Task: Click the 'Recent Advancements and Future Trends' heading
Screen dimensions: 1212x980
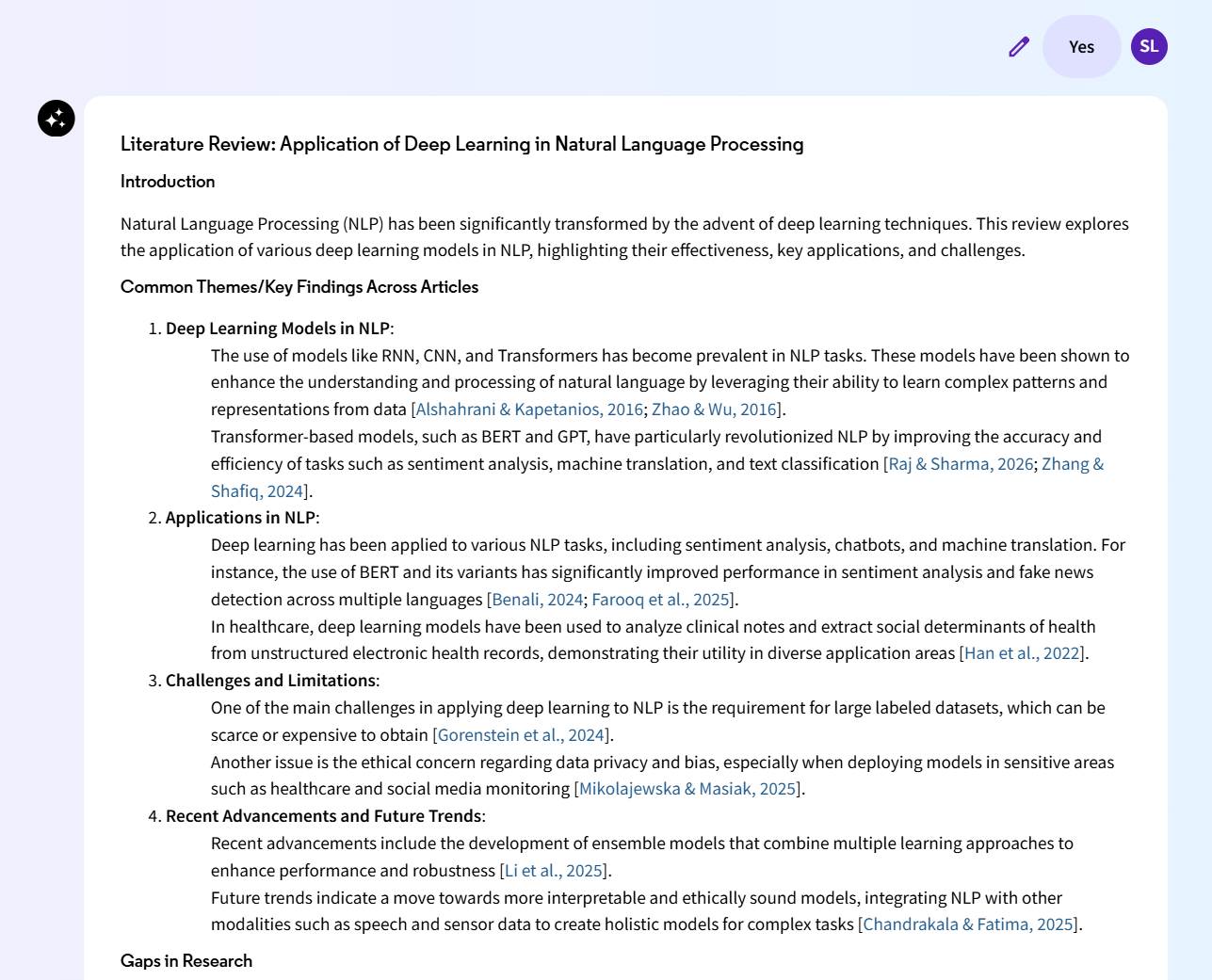Action: point(324,816)
